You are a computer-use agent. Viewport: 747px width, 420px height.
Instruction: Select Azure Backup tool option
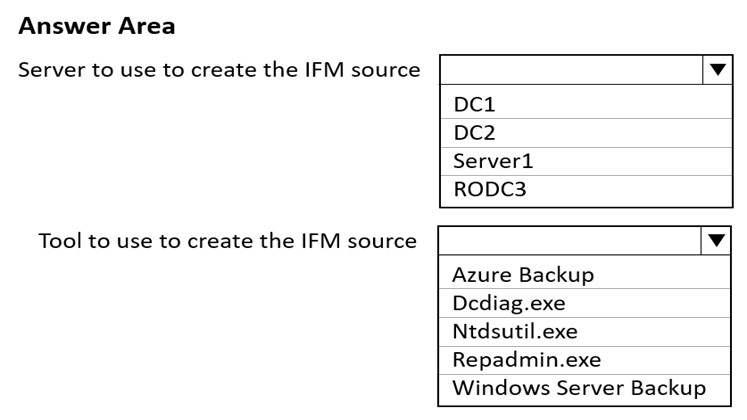tap(584, 275)
